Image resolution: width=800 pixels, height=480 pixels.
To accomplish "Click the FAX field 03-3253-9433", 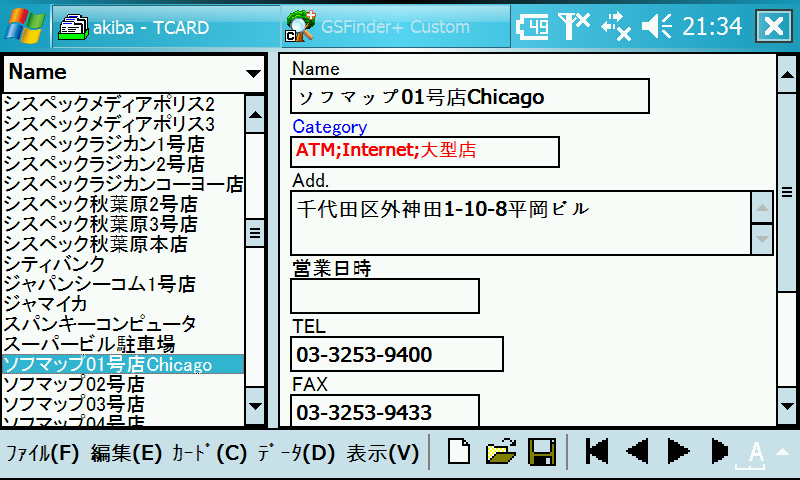I will [x=385, y=411].
